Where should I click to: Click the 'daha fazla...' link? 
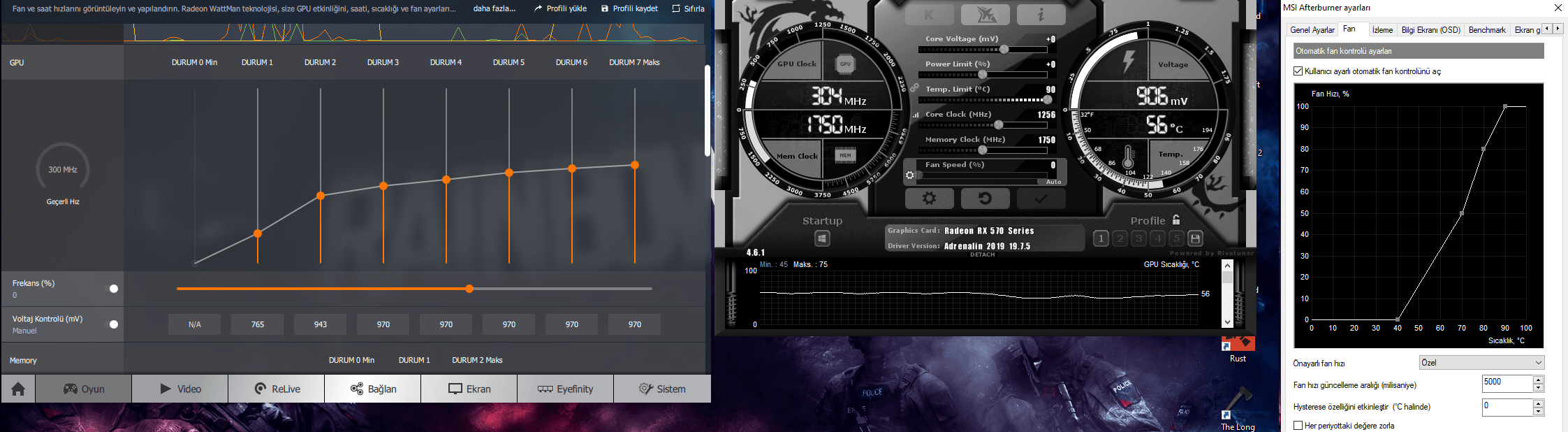494,8
